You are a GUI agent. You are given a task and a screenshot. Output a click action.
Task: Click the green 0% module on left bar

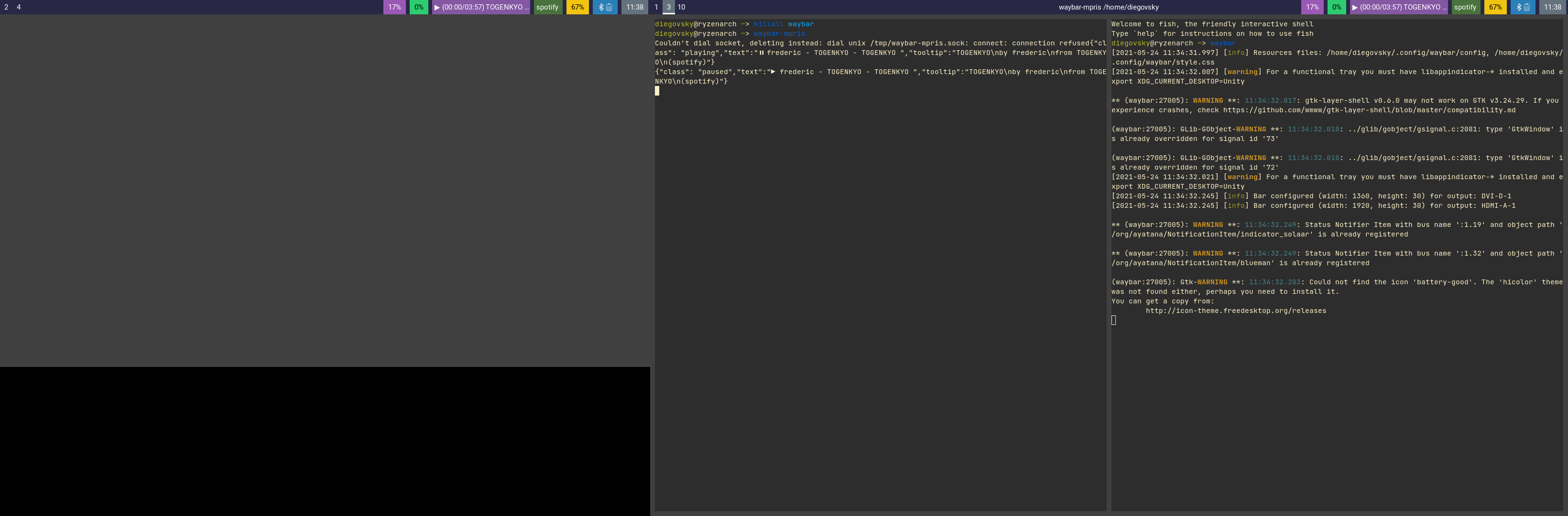click(419, 7)
